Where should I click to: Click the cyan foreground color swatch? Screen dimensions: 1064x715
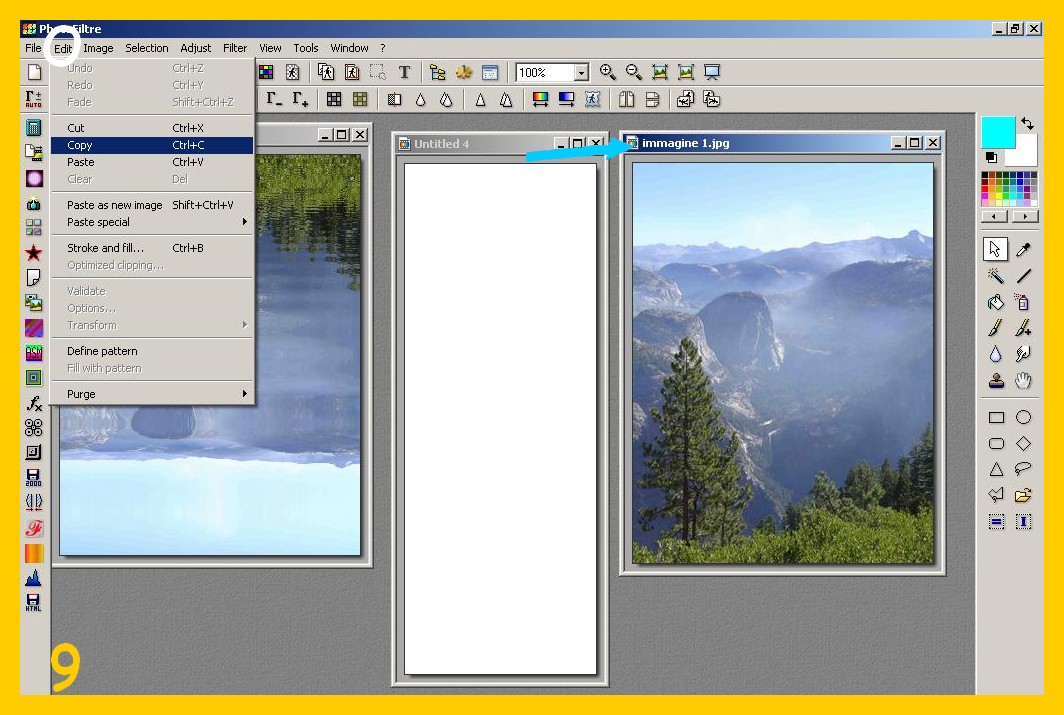click(x=997, y=132)
